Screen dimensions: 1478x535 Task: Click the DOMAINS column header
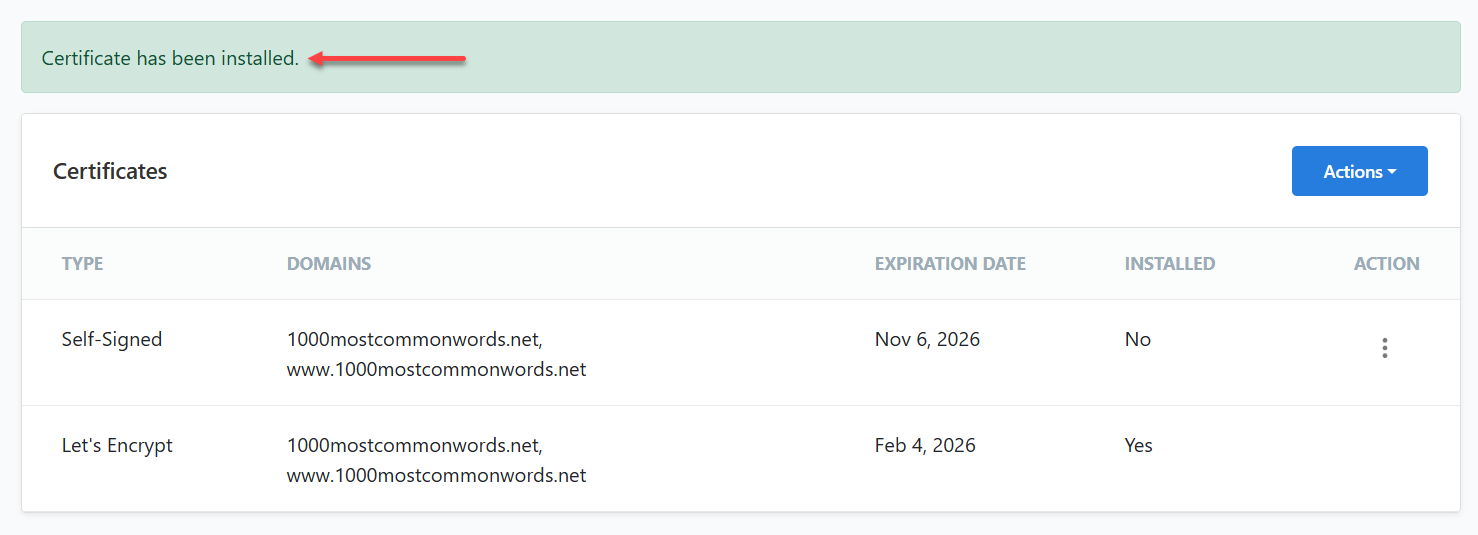pyautogui.click(x=328, y=264)
